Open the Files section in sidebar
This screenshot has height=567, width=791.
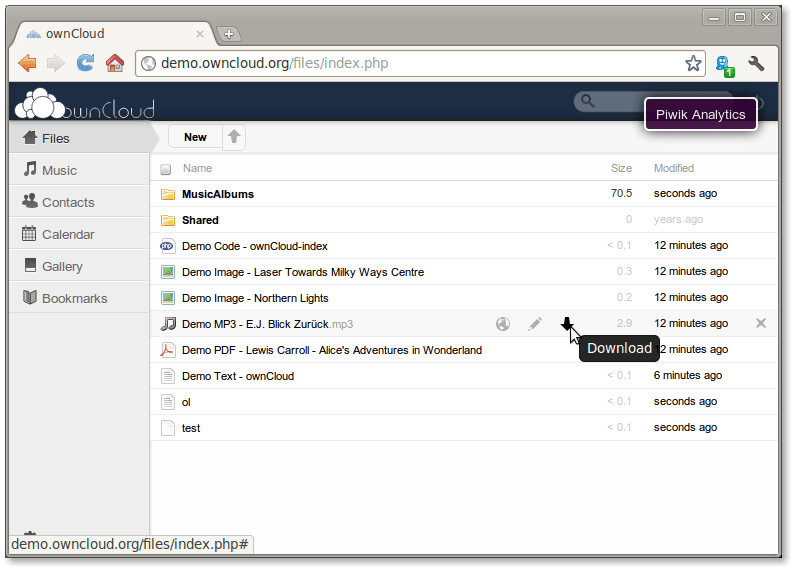point(80,138)
